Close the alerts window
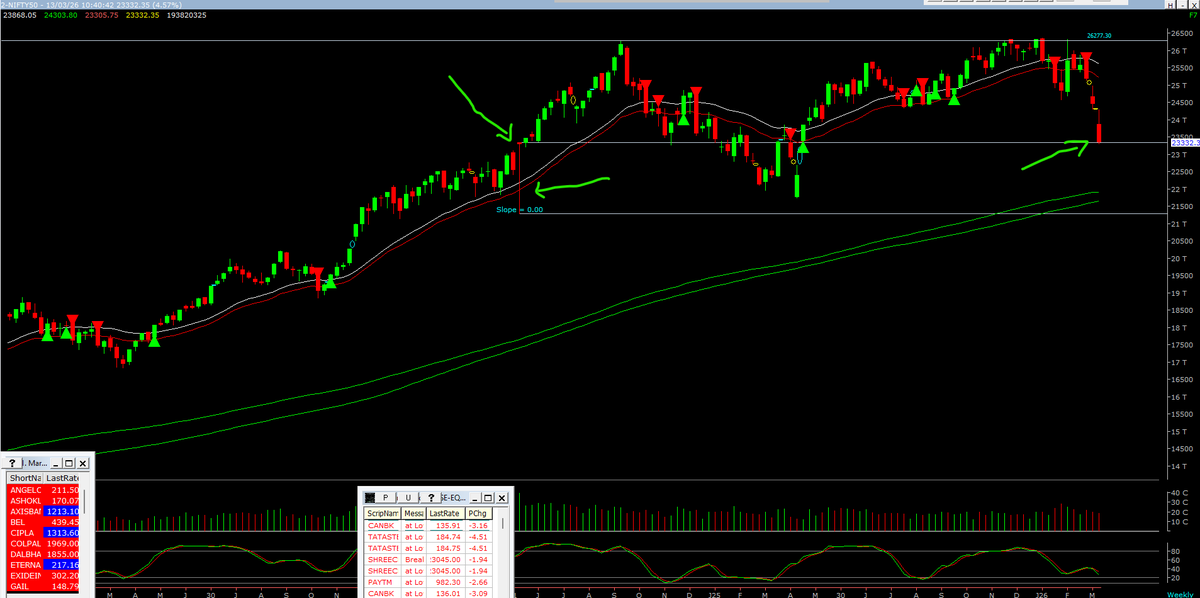This screenshot has width=1200, height=598. tap(504, 497)
